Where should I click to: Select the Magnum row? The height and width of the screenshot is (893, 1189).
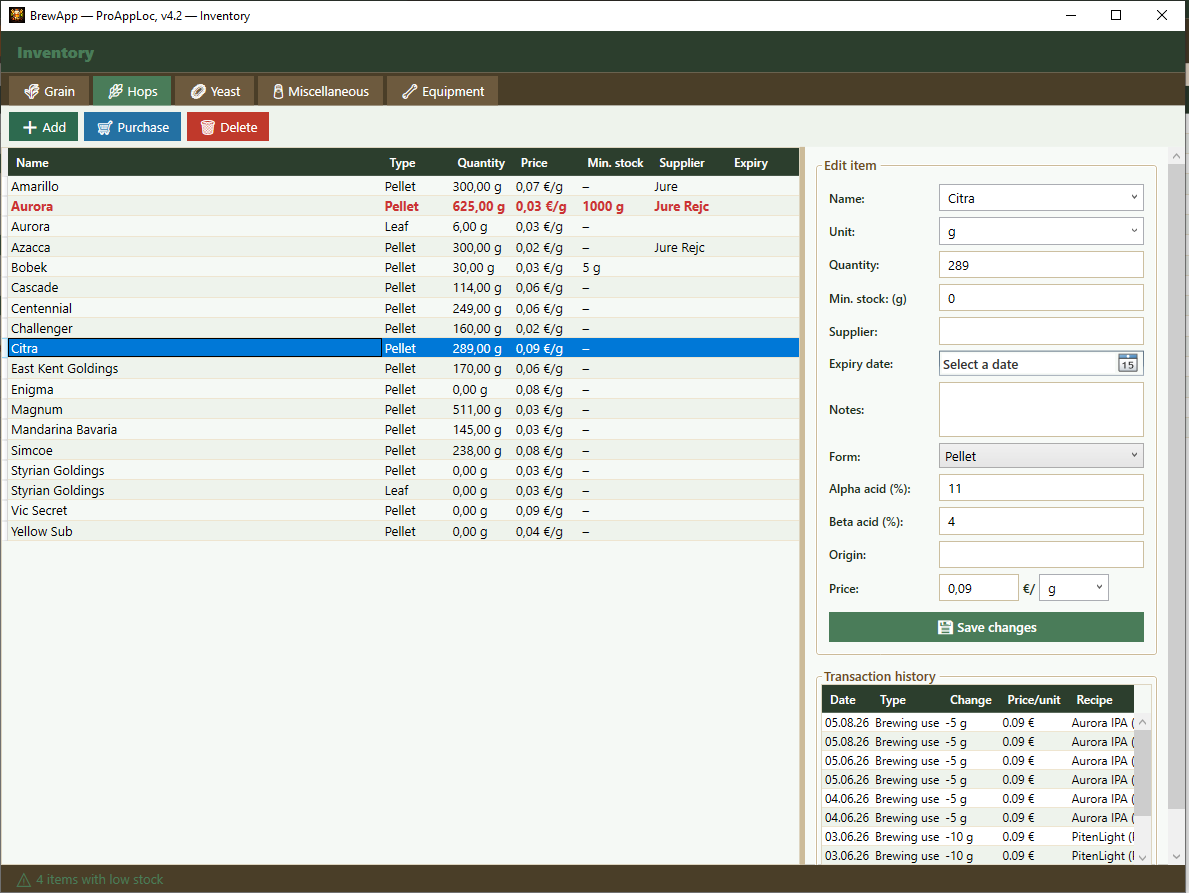tap(403, 409)
